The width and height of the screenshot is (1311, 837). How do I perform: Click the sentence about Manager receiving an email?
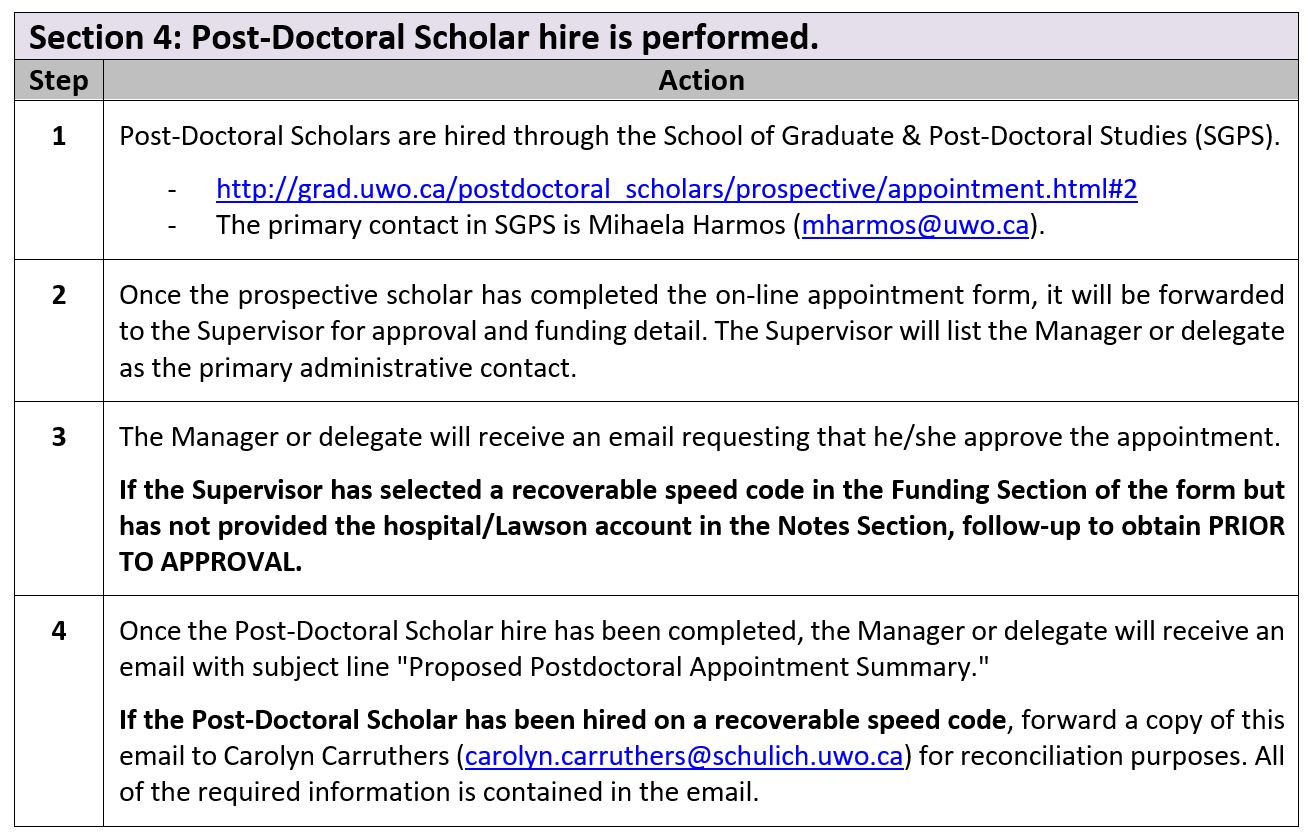pyautogui.click(x=699, y=437)
